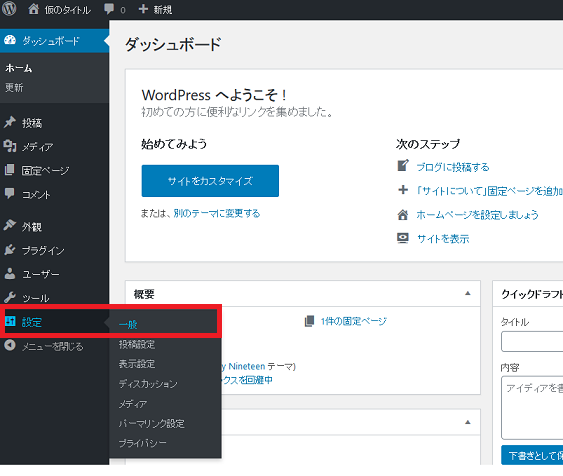Click the paintbrush icon beside 外観
Screen dimensions: 563x476
pos(10,225)
